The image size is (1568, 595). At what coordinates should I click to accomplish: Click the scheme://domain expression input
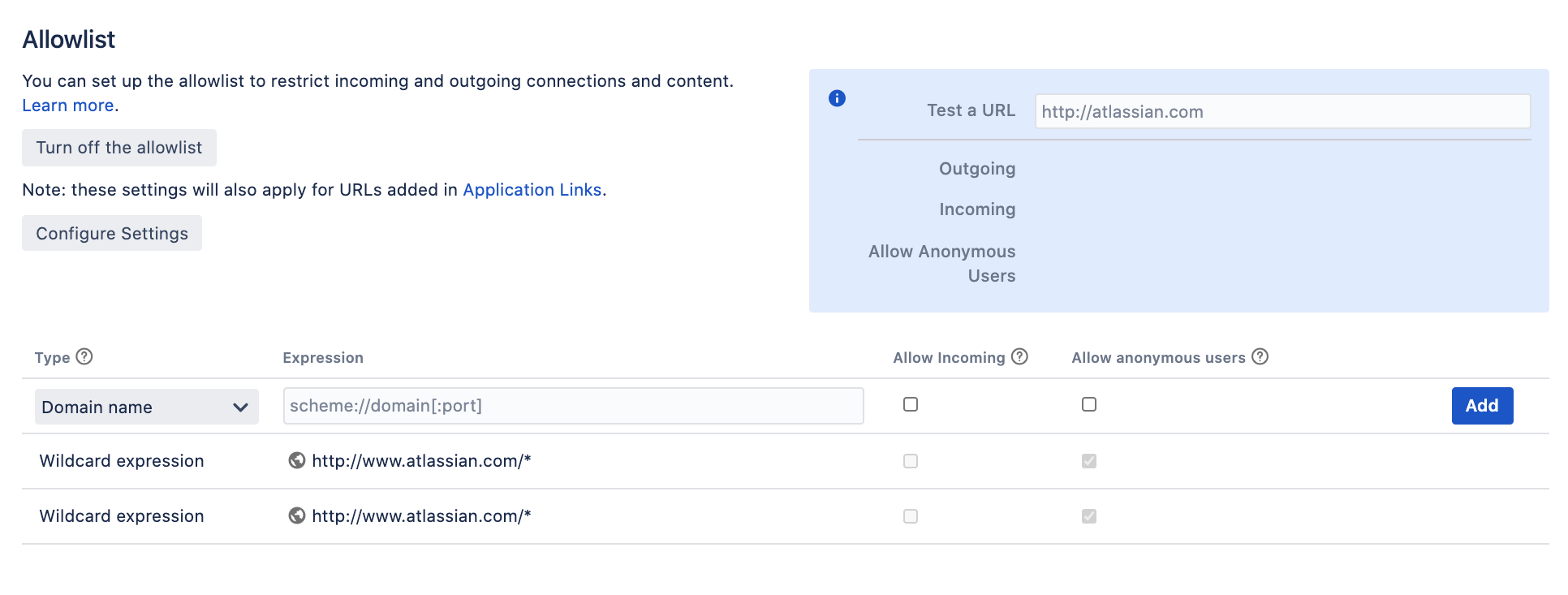[573, 406]
